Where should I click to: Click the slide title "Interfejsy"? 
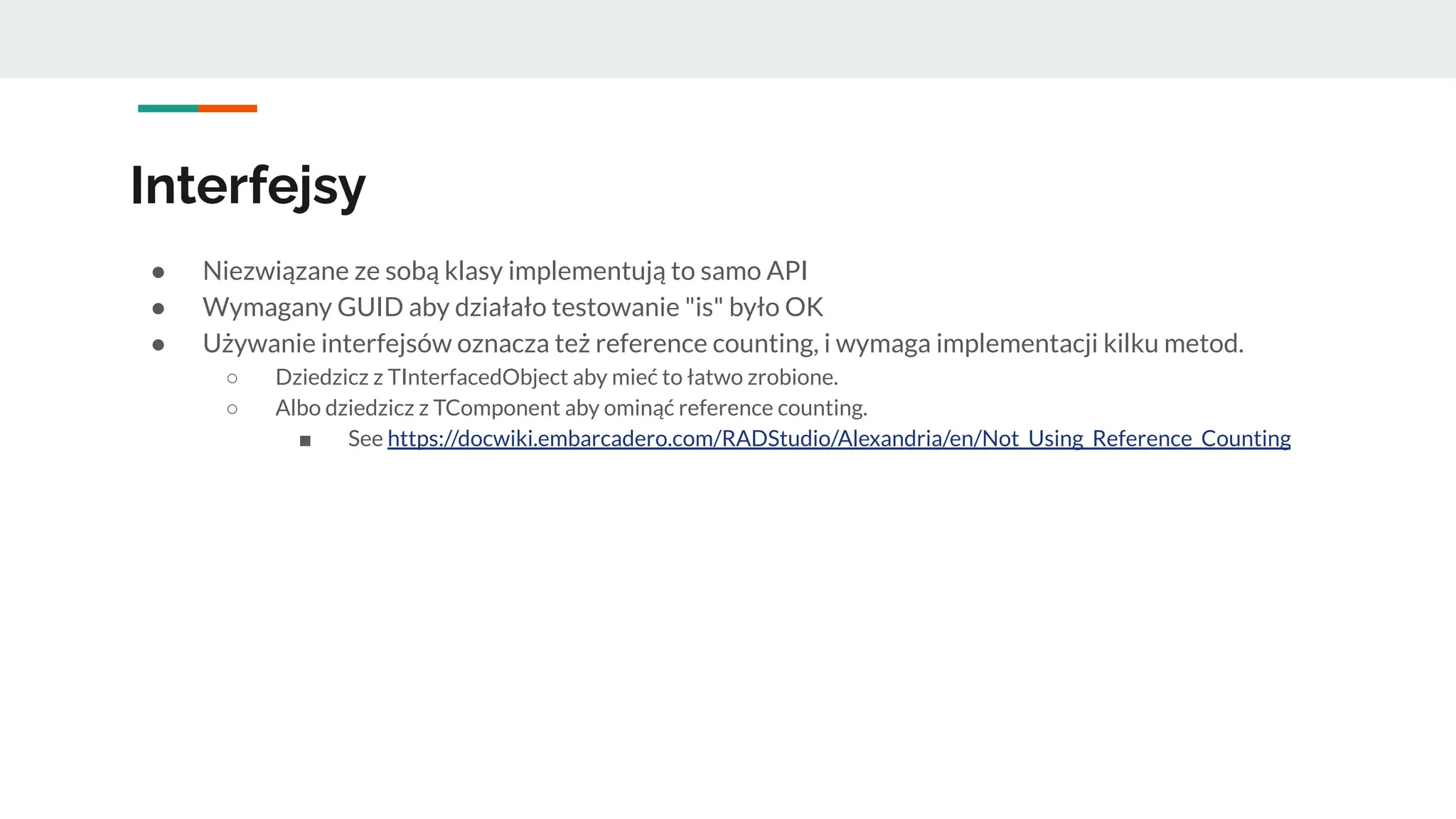point(247,186)
